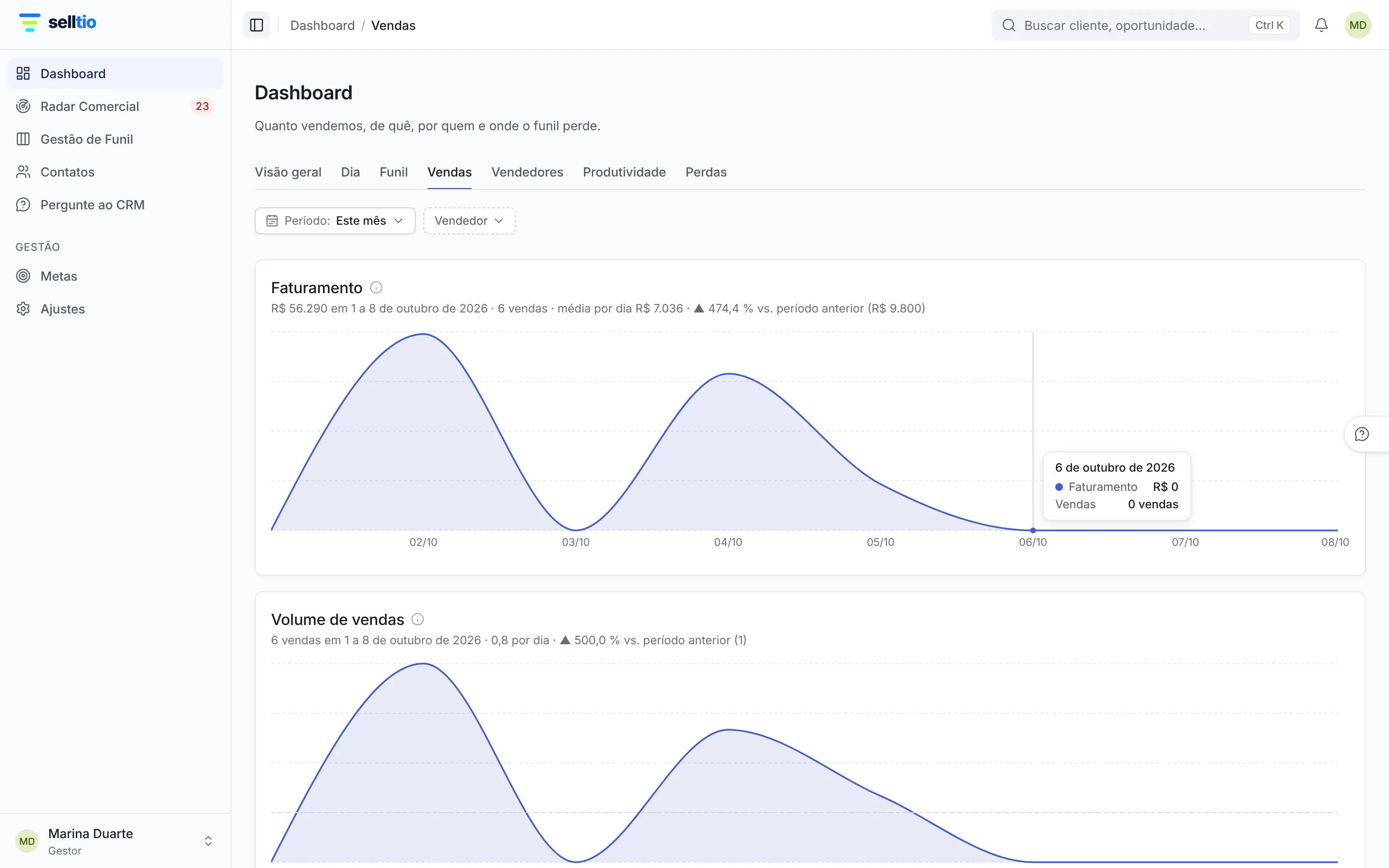Click the Dashboard breadcrumb link
This screenshot has width=1389, height=868.
tap(323, 25)
